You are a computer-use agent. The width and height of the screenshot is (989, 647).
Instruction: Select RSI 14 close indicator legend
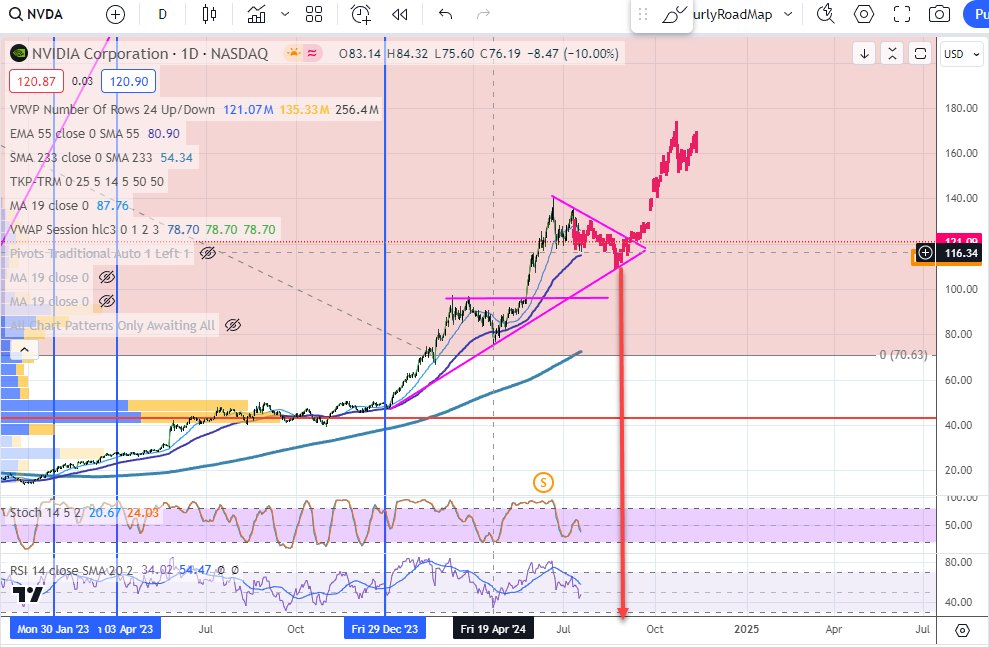71,571
